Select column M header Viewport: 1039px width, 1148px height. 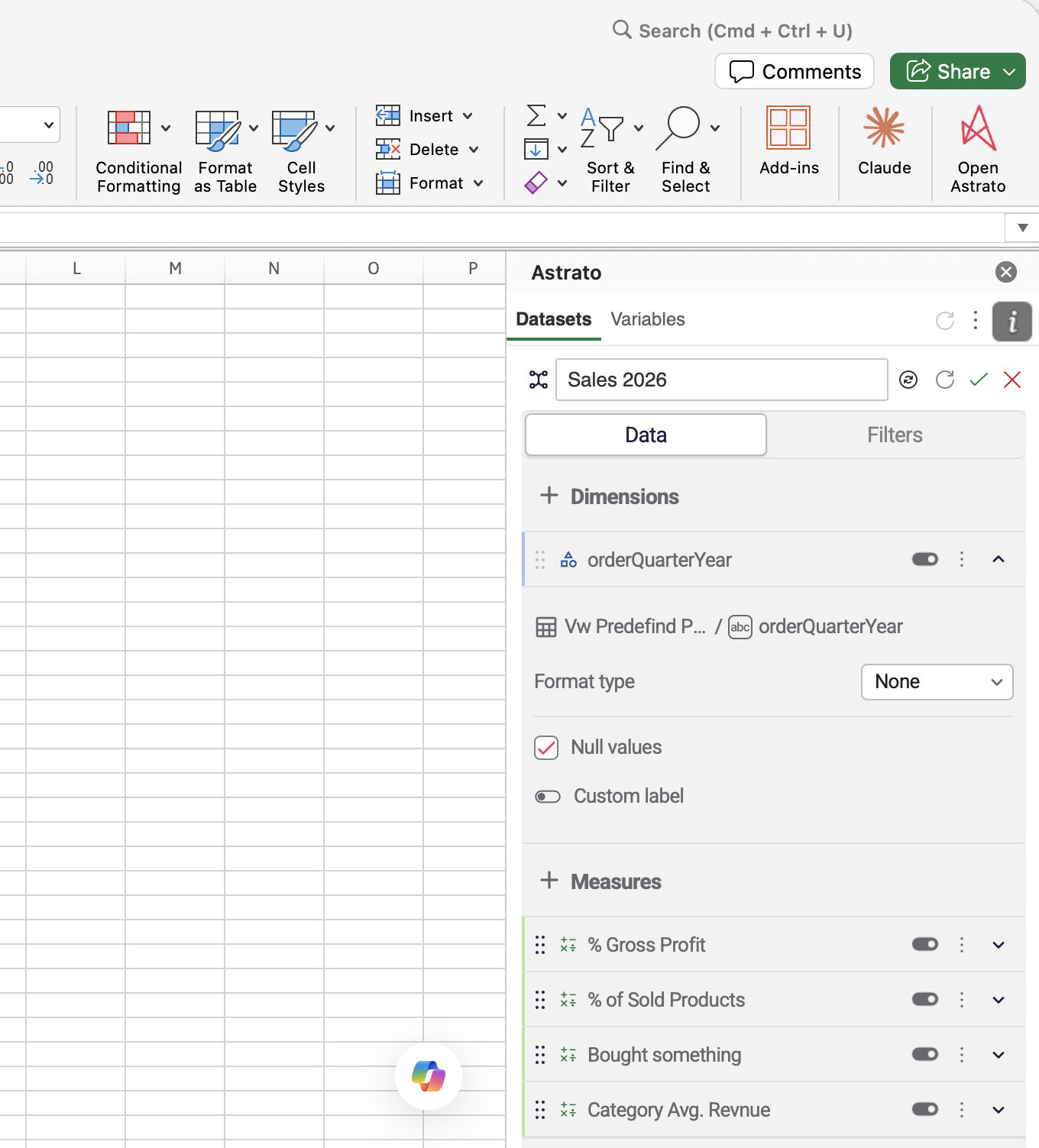[x=175, y=268]
